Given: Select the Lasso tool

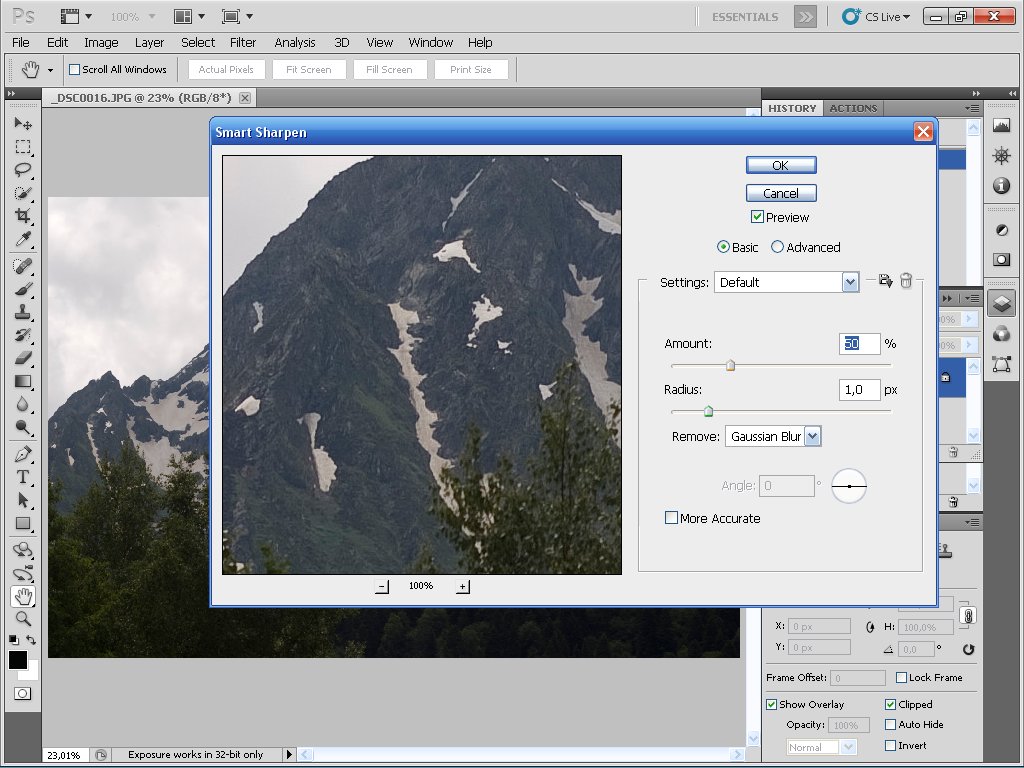Looking at the screenshot, I should (23, 169).
